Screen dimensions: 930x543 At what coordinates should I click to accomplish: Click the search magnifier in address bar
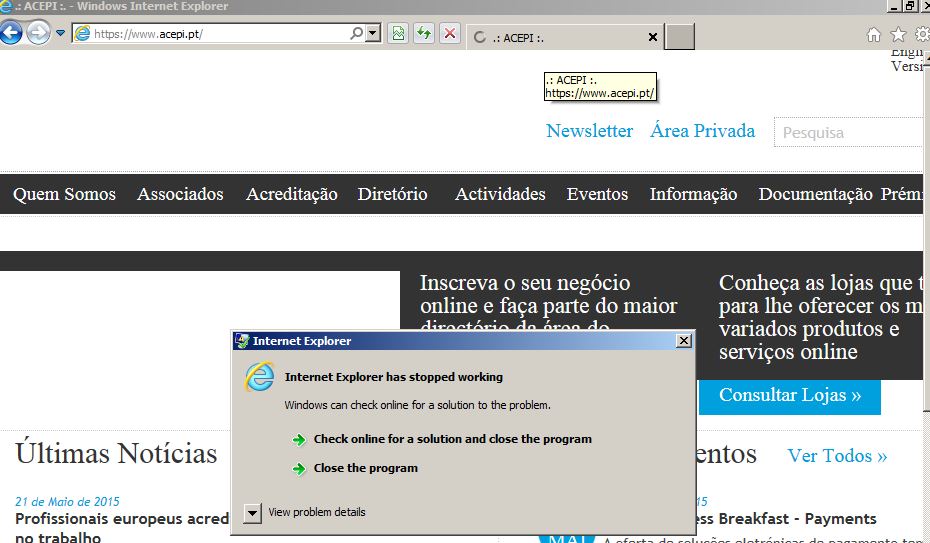(356, 33)
